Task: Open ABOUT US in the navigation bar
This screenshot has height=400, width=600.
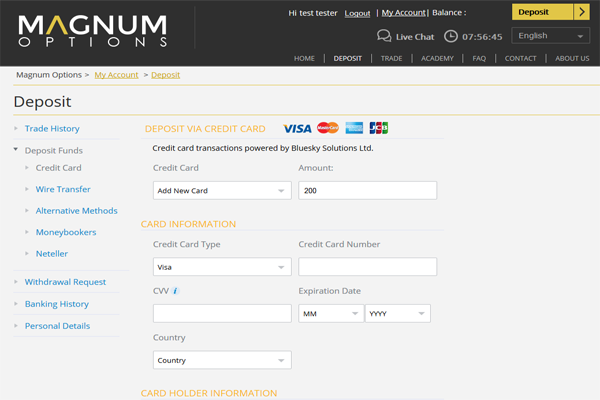Action: point(572,58)
